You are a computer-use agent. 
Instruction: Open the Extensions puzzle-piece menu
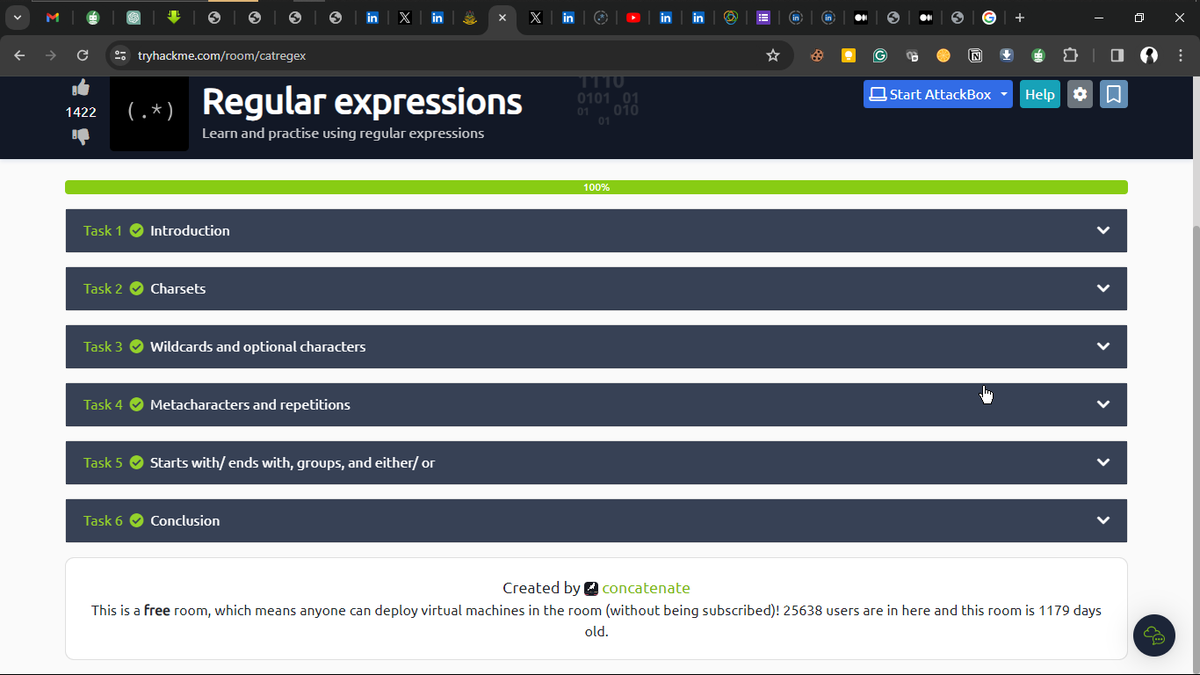1070,56
